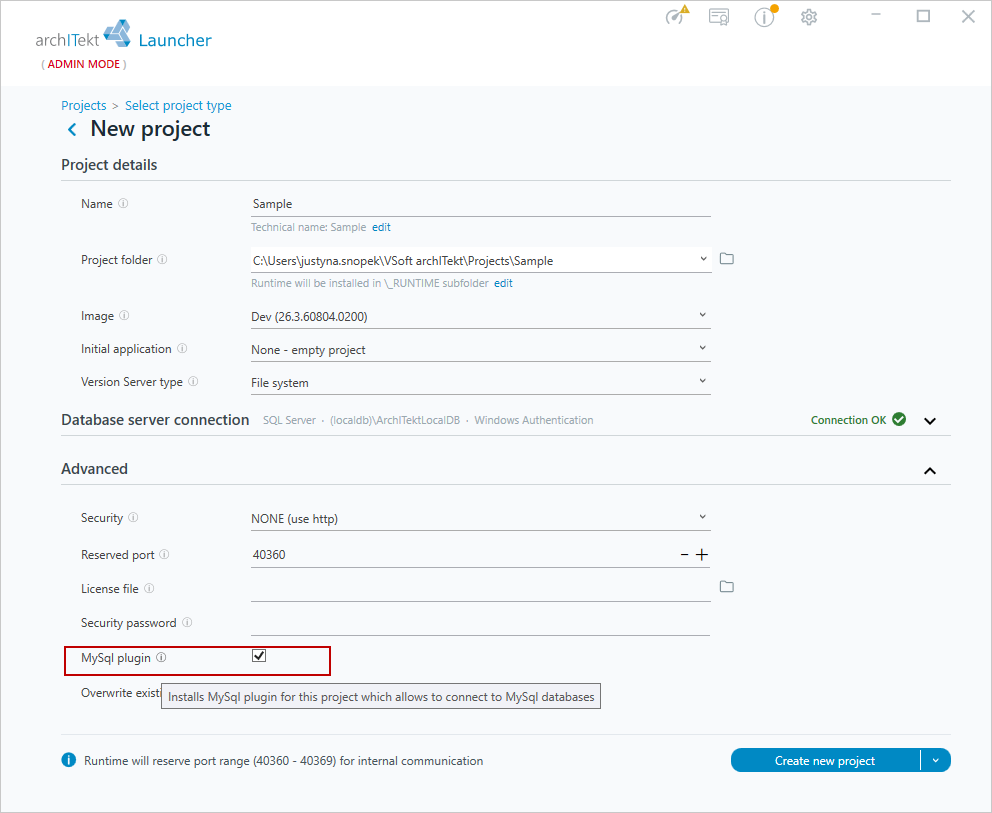Go to Select project type breadcrumb
This screenshot has width=992, height=813.
coord(178,106)
